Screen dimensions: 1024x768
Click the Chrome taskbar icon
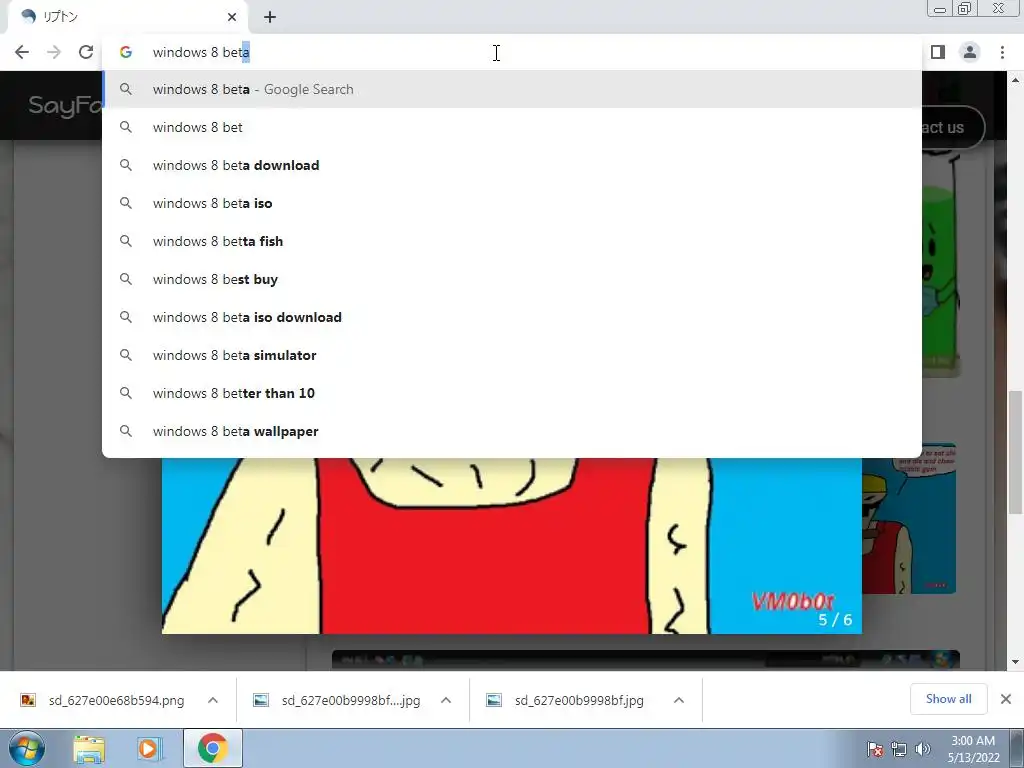[x=212, y=748]
